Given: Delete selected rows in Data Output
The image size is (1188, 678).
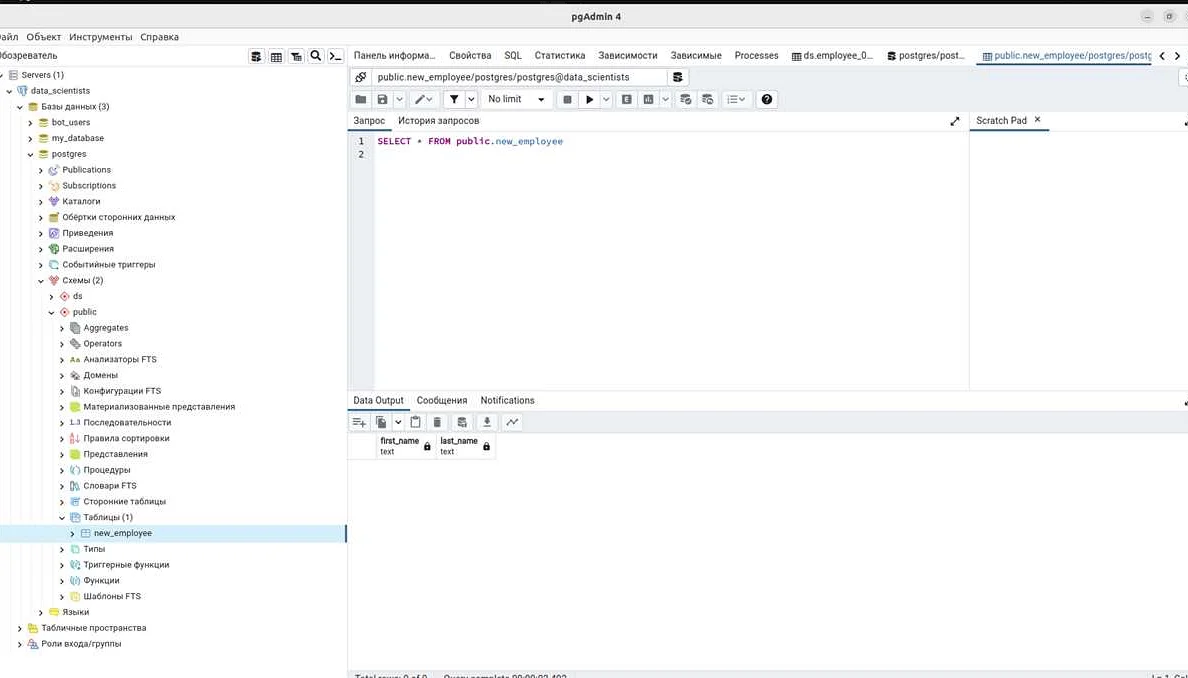Looking at the screenshot, I should click(x=437, y=422).
